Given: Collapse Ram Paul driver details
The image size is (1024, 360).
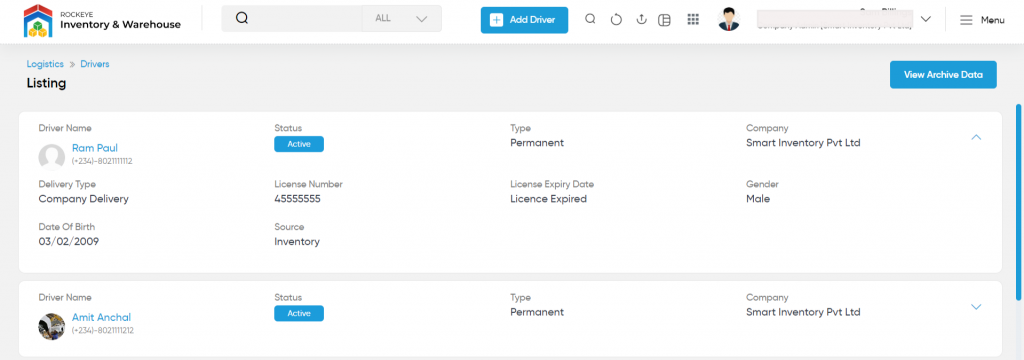Looking at the screenshot, I should point(976,137).
